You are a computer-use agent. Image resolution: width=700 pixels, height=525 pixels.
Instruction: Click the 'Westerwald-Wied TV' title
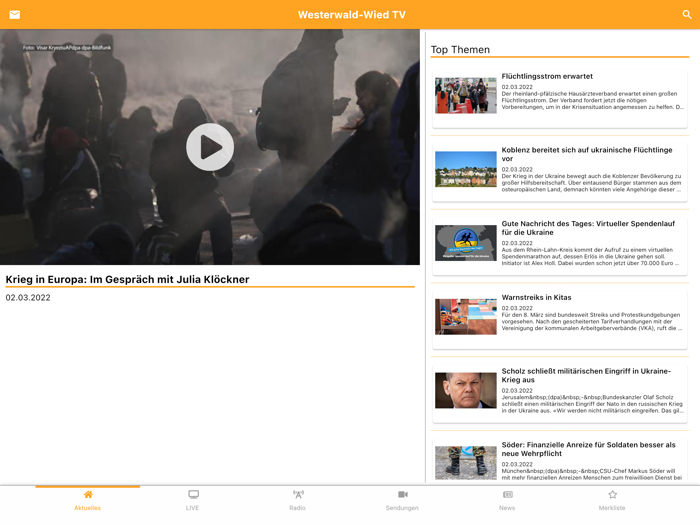(352, 15)
